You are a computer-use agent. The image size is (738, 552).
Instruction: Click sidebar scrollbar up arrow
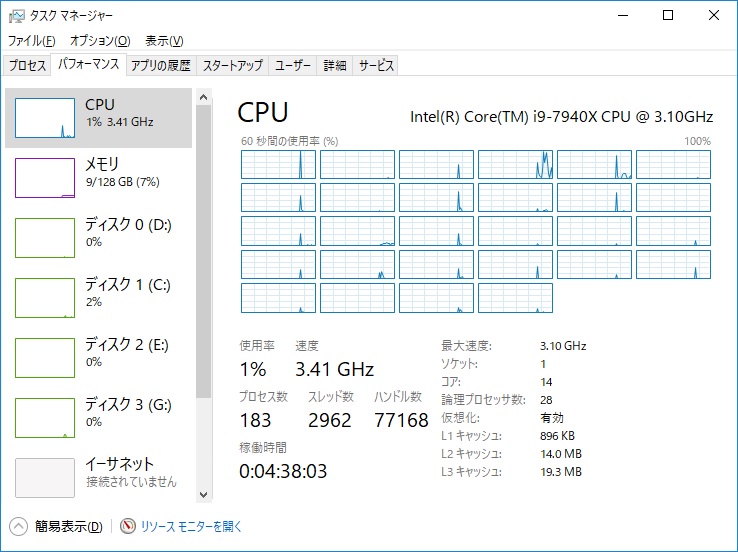(x=203, y=97)
